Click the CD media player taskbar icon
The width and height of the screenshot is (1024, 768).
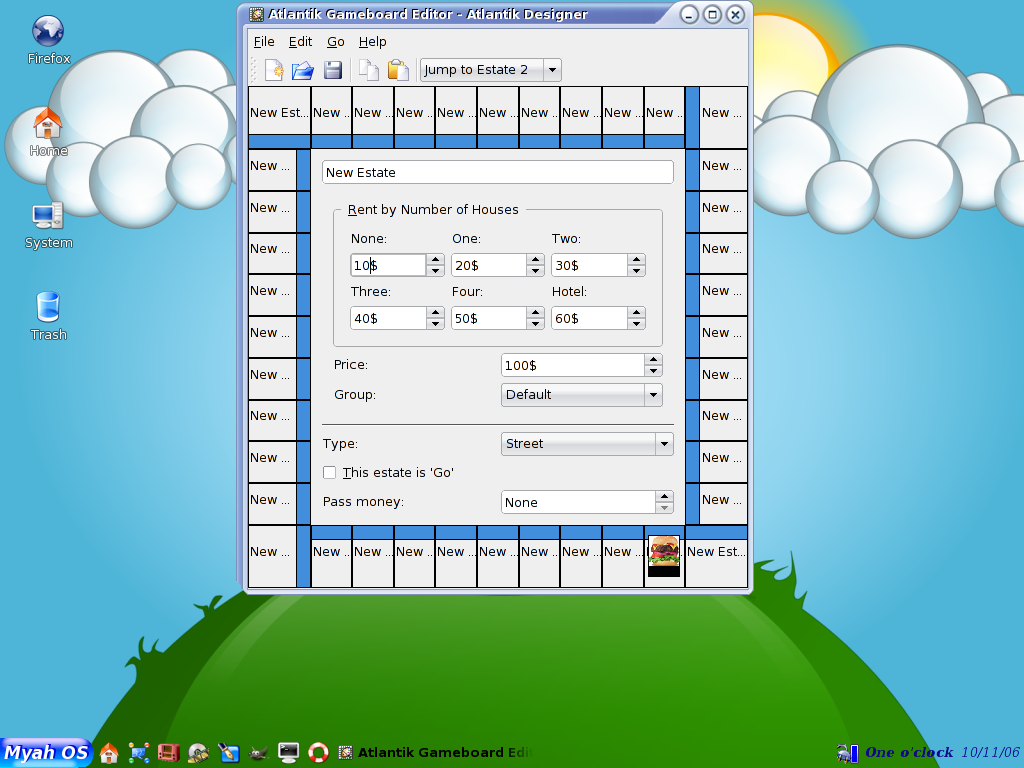(x=199, y=753)
